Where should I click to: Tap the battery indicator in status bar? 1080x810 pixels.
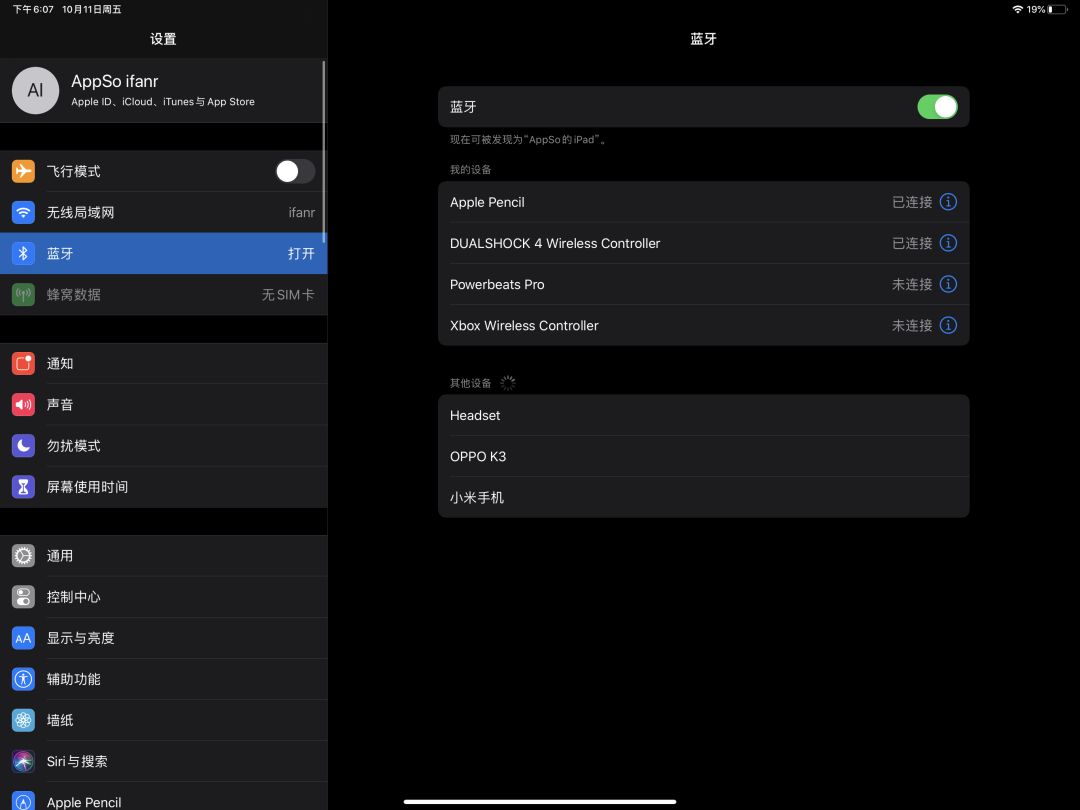(1057, 9)
